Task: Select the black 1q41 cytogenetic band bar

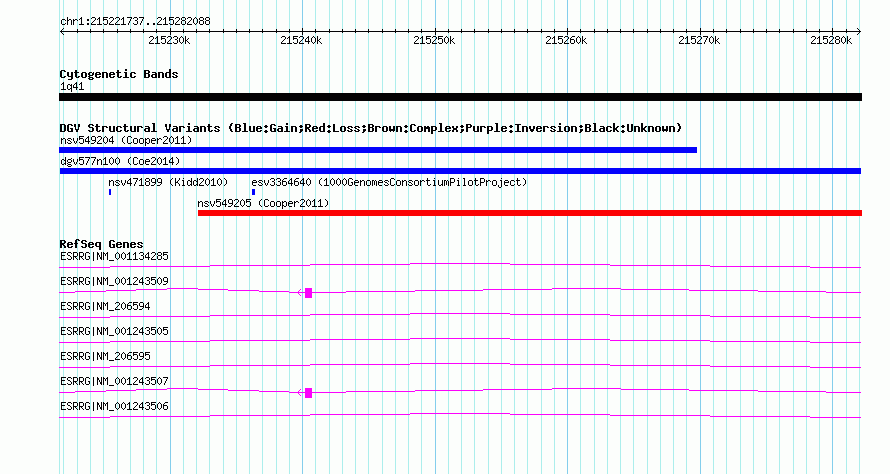Action: pyautogui.click(x=460, y=97)
